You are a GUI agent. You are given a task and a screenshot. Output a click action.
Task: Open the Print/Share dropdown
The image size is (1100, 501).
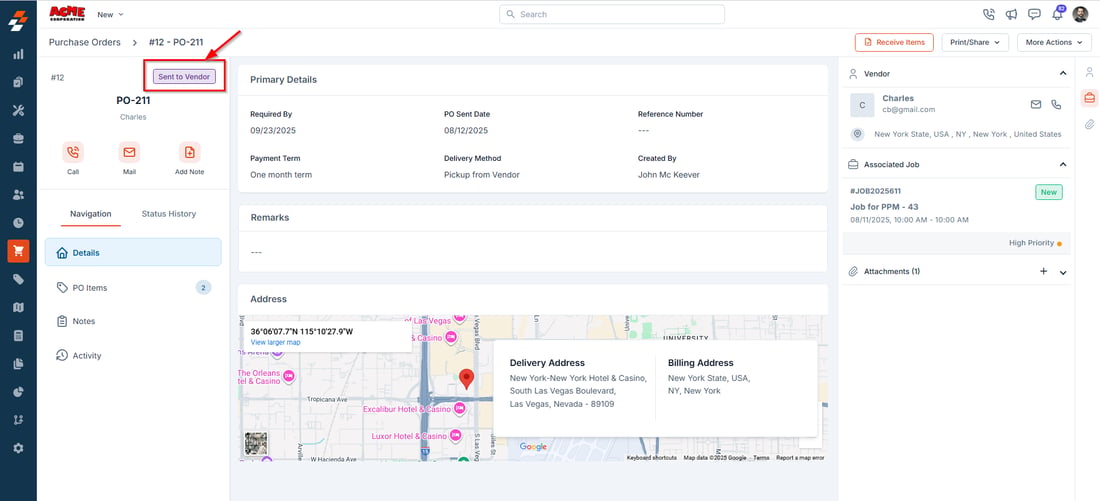974,42
